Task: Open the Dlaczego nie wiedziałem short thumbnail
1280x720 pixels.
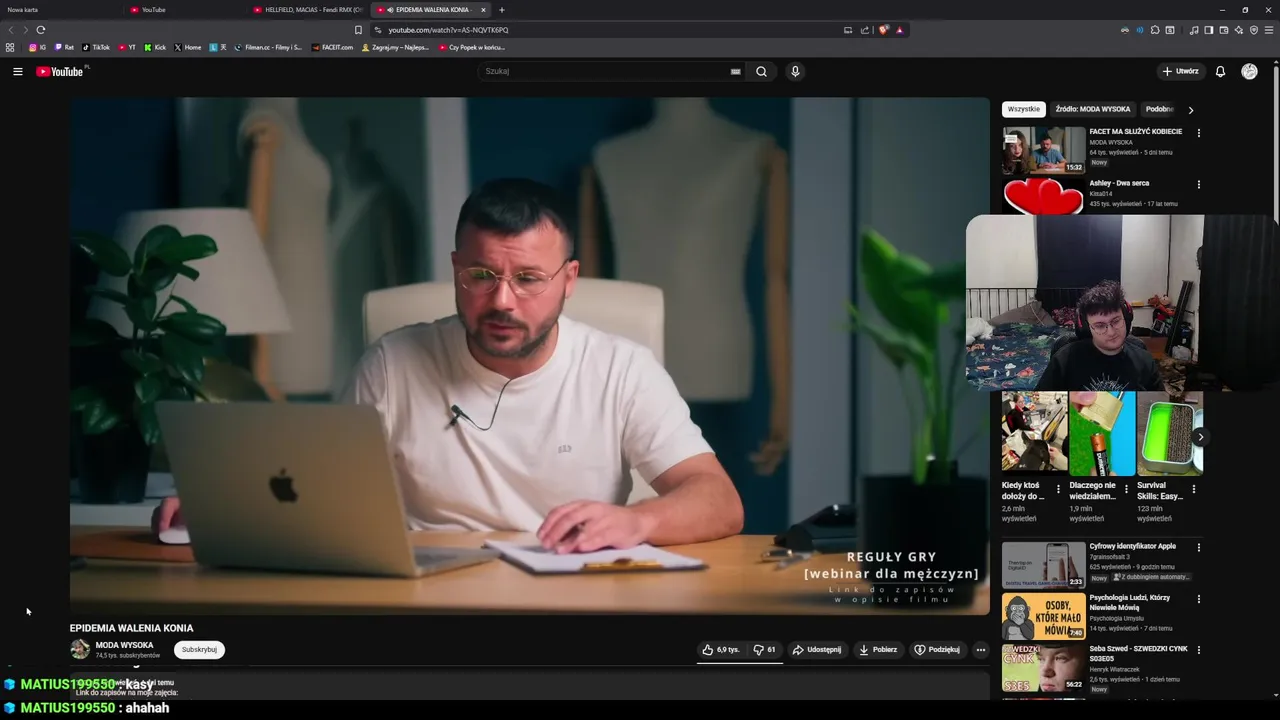Action: (x=1102, y=433)
